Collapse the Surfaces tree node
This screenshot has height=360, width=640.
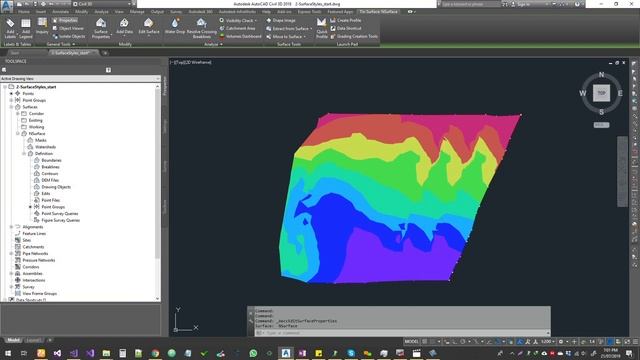coord(11,107)
